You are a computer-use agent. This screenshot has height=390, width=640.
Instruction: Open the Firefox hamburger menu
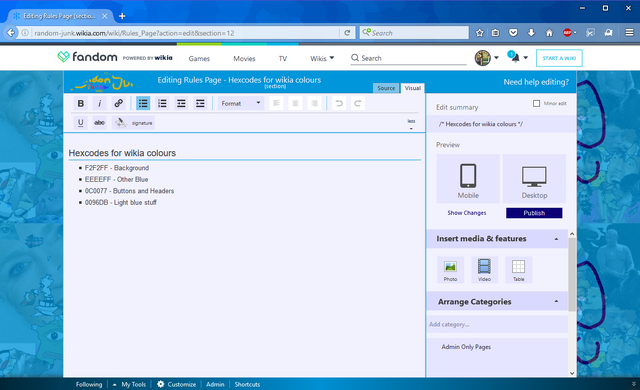pos(629,33)
